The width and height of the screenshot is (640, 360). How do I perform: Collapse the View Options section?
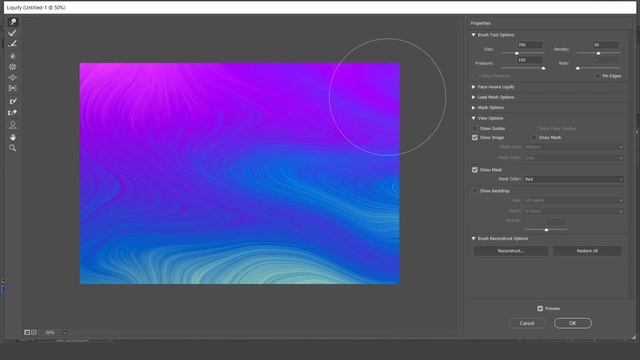473,118
